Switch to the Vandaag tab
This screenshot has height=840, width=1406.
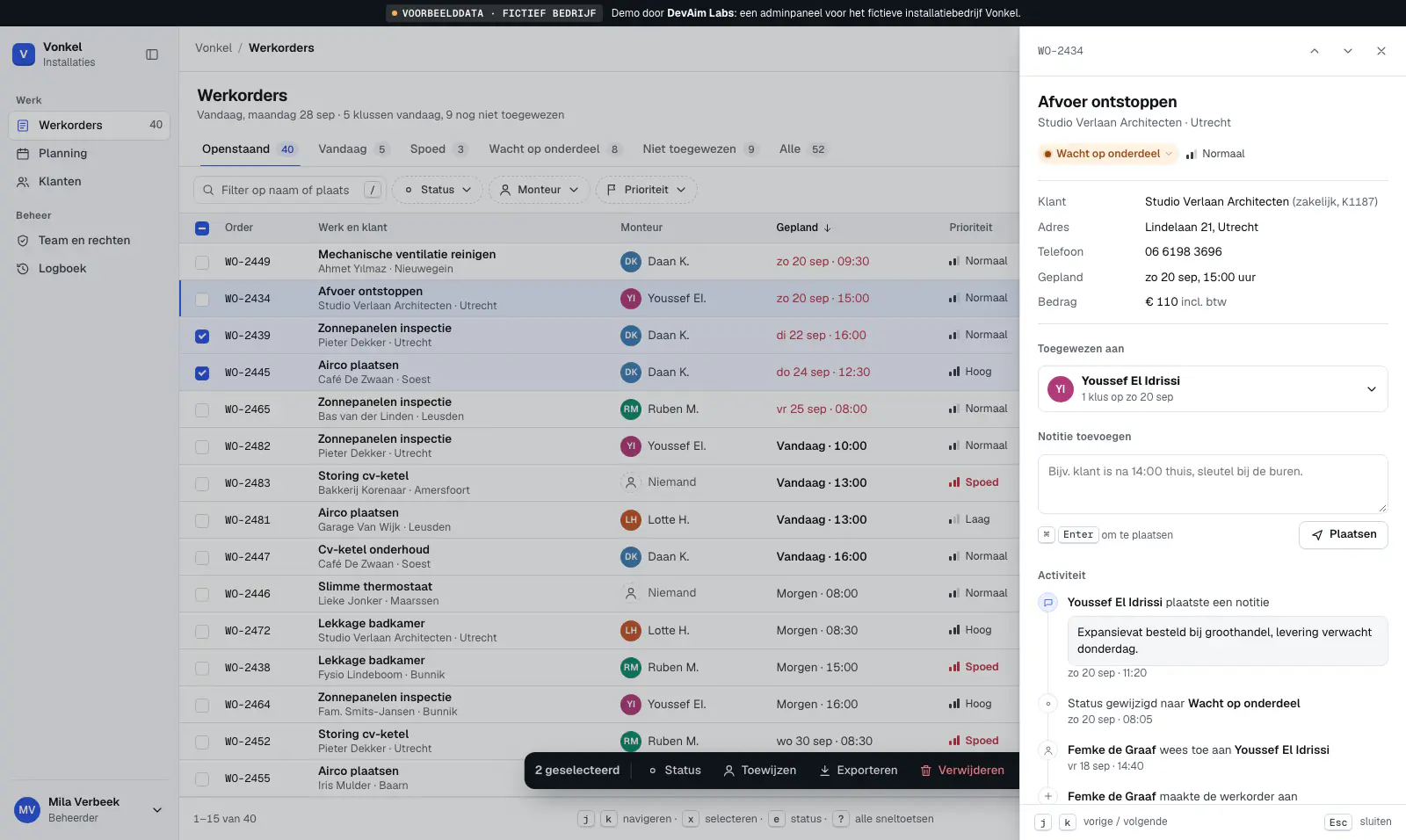click(353, 149)
